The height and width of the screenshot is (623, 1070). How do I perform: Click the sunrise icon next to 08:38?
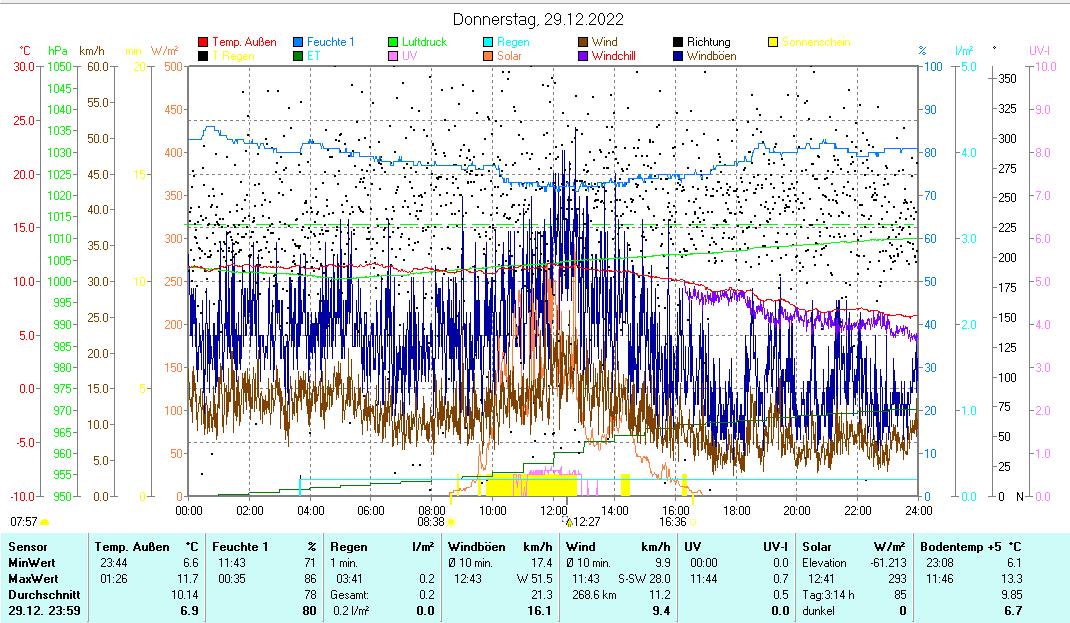click(451, 521)
